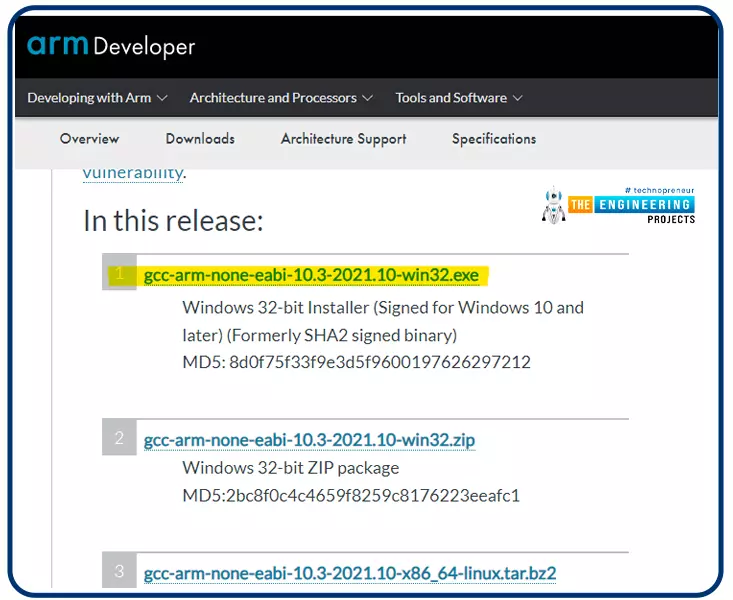Expand the Tools and Software chevron
Screen dimensions: 733x600
click(x=517, y=98)
